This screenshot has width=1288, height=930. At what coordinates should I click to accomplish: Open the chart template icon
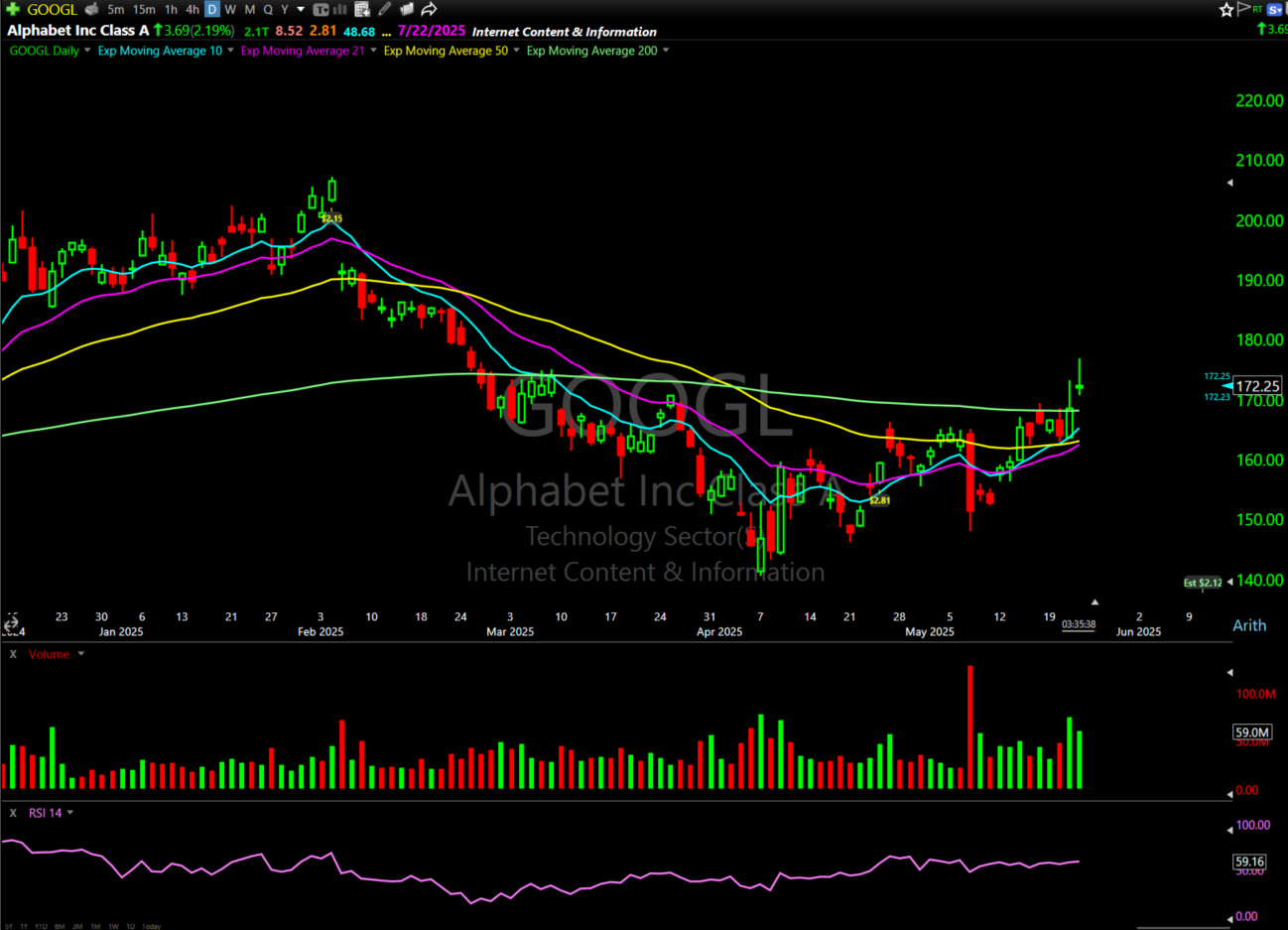click(x=322, y=9)
